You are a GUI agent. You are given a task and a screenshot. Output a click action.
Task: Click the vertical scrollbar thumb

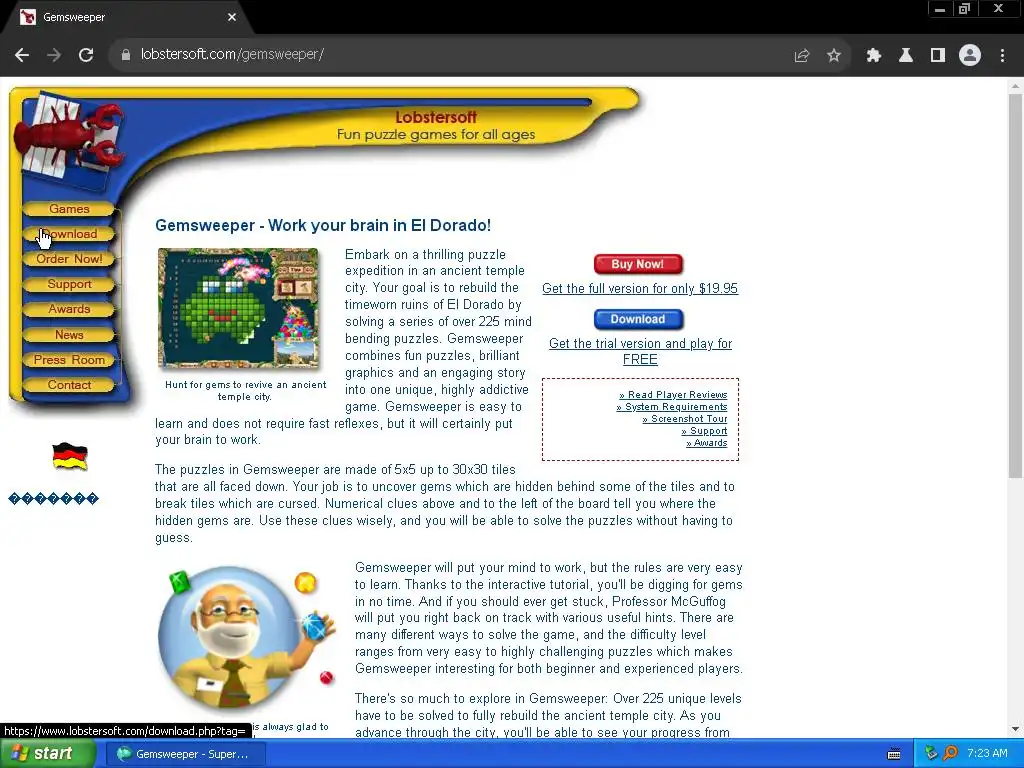coord(1015,285)
